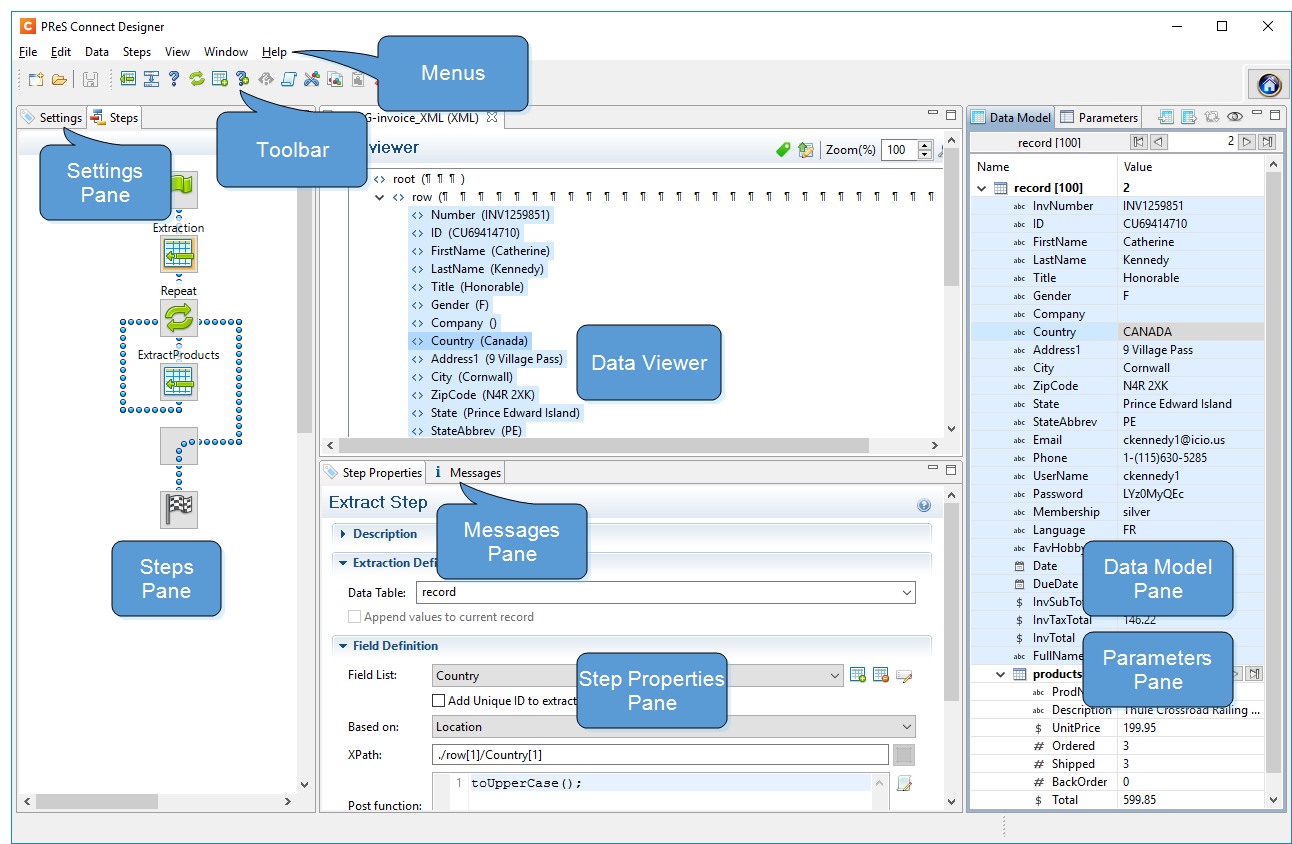
Task: Expand the Description section
Action: pyautogui.click(x=343, y=534)
